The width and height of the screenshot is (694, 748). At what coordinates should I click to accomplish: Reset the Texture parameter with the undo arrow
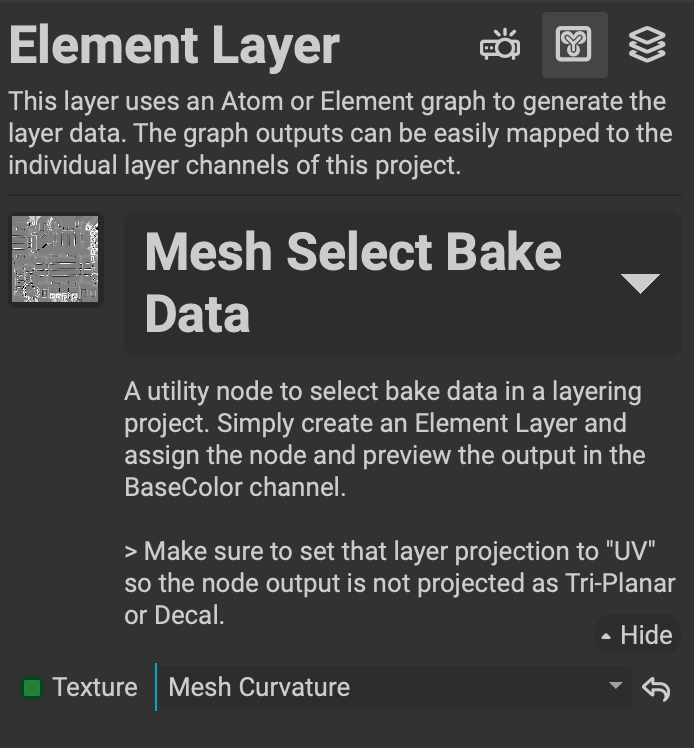pos(656,688)
